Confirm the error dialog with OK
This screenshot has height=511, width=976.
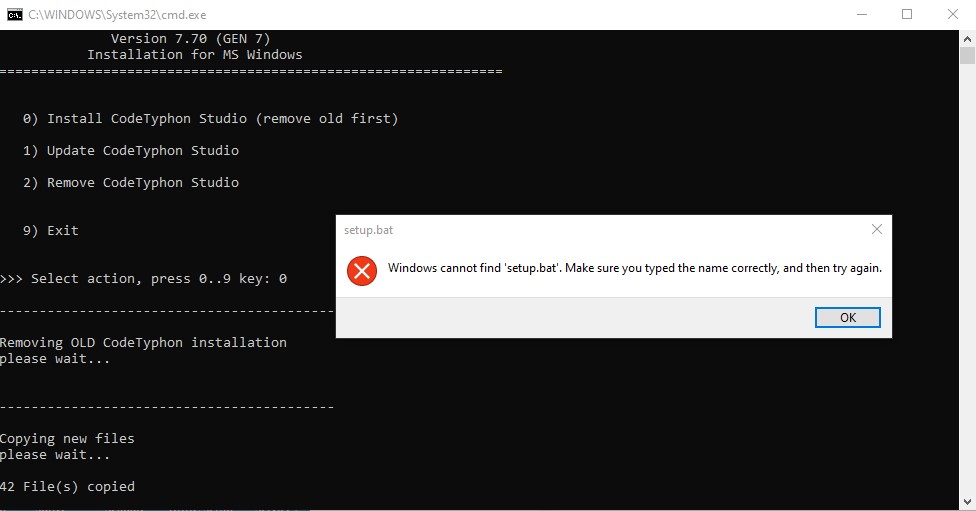(x=847, y=317)
